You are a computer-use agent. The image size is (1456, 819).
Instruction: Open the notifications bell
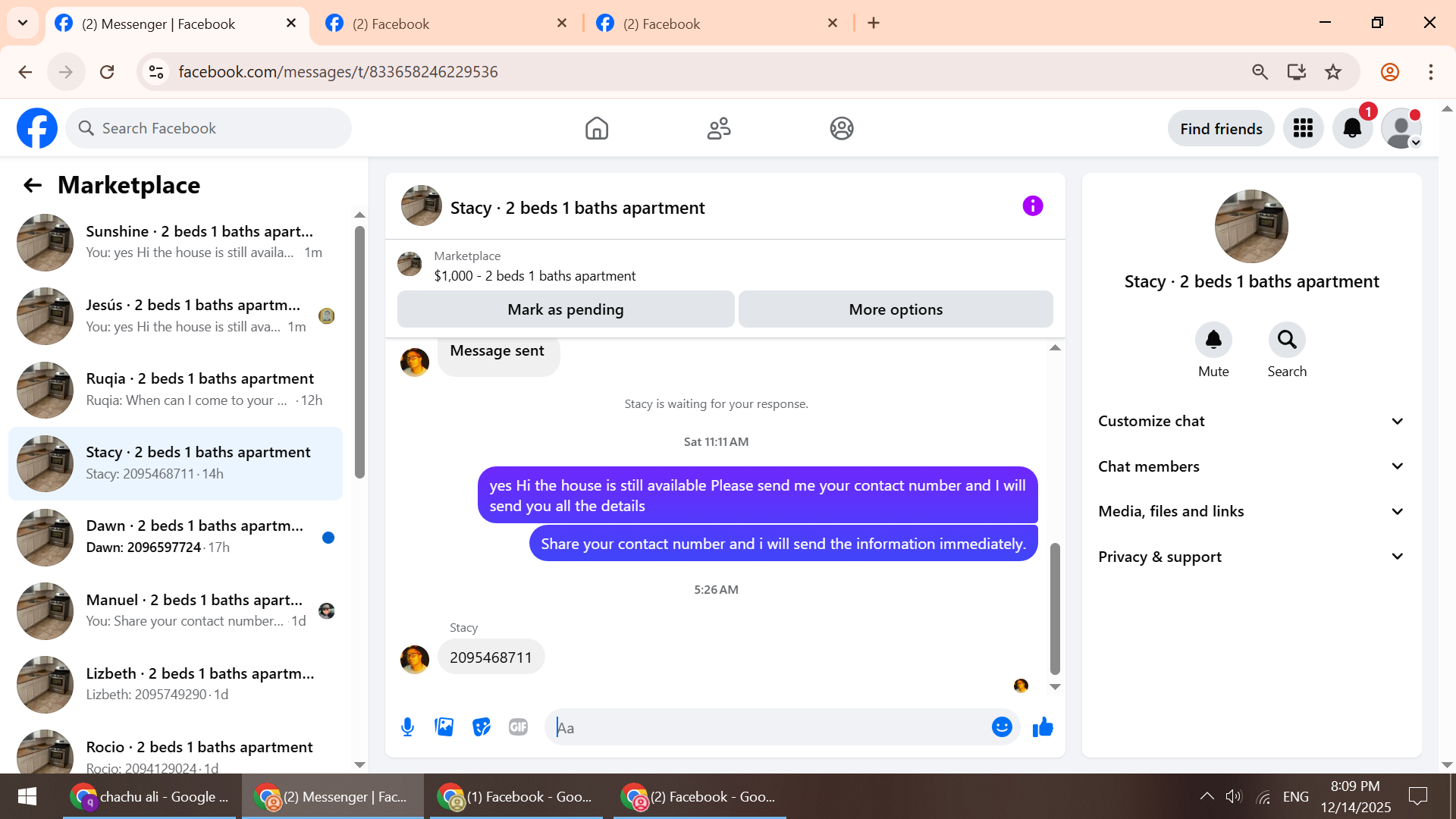1352,129
